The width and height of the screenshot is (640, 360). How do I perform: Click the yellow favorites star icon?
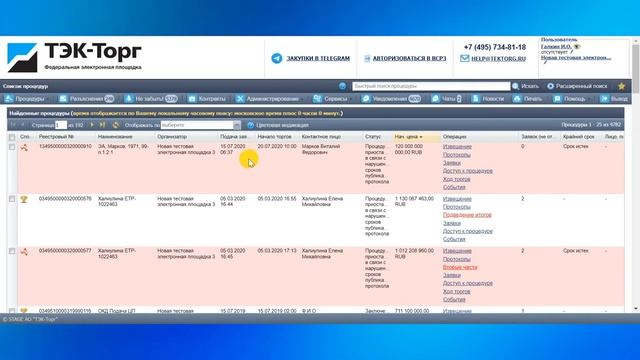pyautogui.click(x=621, y=86)
